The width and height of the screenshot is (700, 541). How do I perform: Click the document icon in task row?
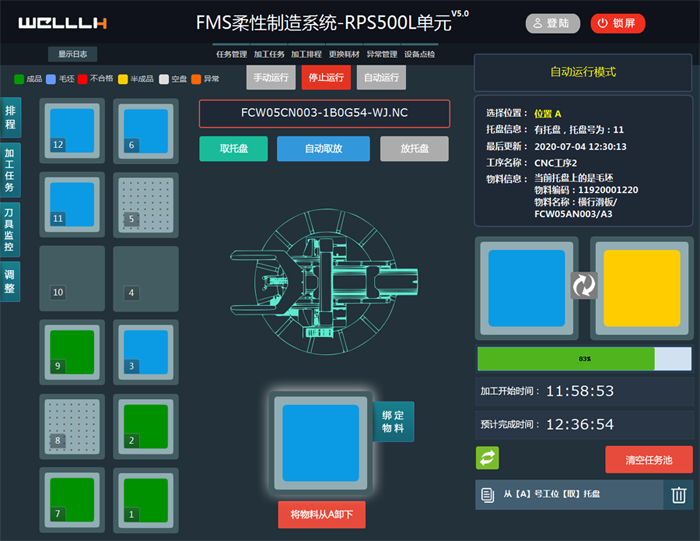[x=488, y=495]
